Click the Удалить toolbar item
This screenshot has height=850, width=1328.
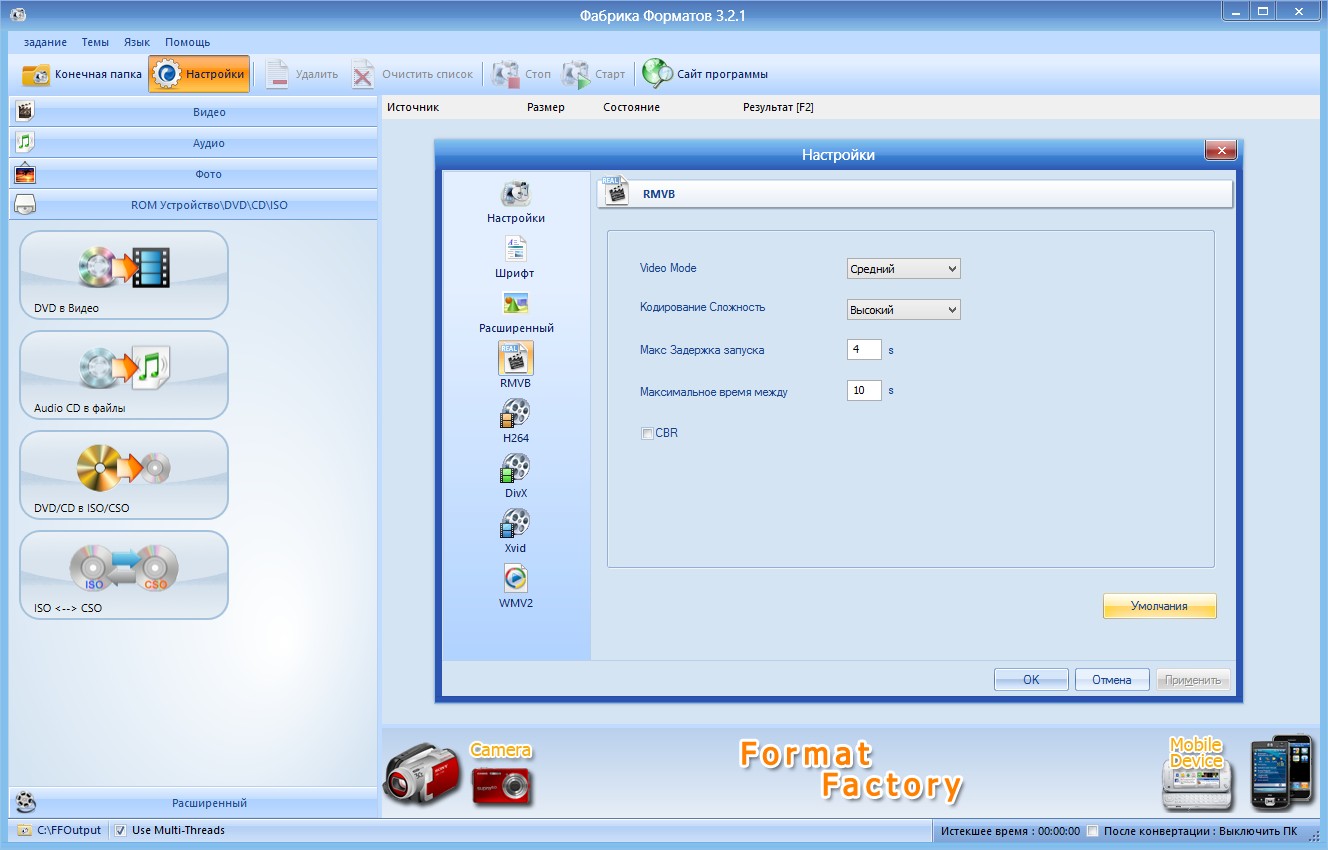[302, 74]
